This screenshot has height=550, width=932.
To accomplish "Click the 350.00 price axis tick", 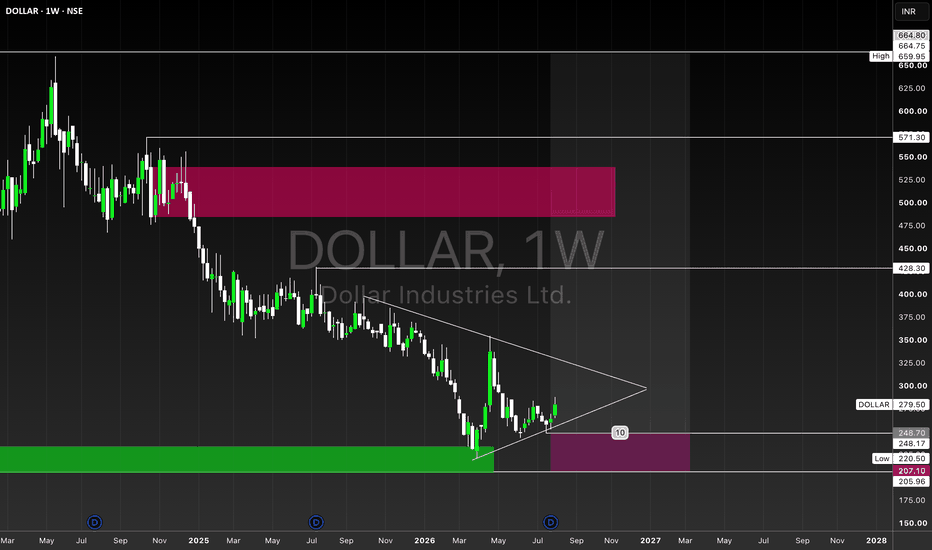I will (x=912, y=340).
